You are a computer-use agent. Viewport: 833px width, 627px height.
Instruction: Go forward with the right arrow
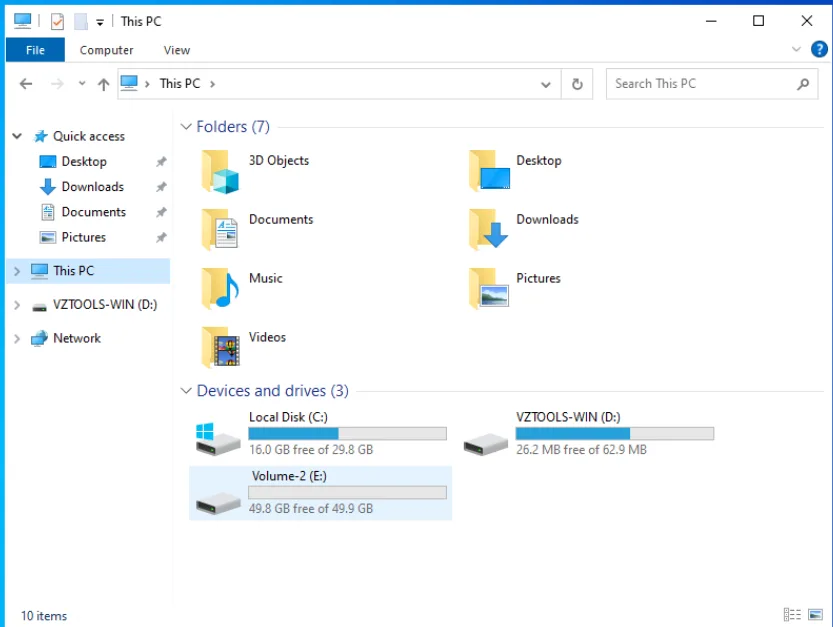[x=57, y=84]
